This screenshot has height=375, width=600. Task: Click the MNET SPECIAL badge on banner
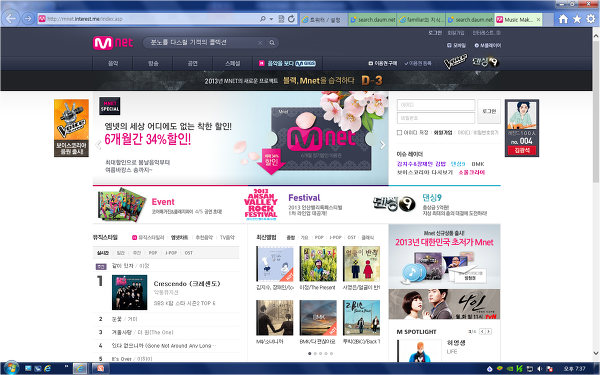[x=109, y=106]
